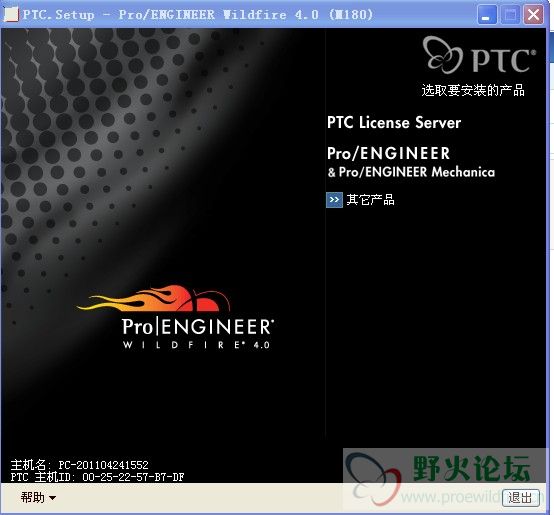Minimize the PTC Setup window
The height and width of the screenshot is (515, 554).
[x=487, y=15]
